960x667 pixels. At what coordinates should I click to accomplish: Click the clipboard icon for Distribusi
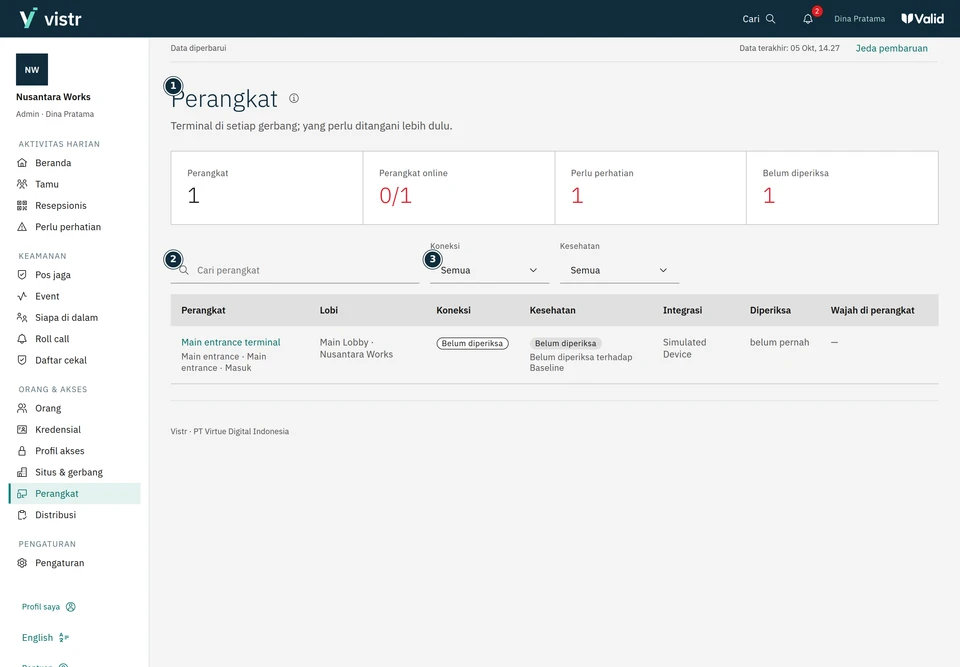click(x=22, y=515)
